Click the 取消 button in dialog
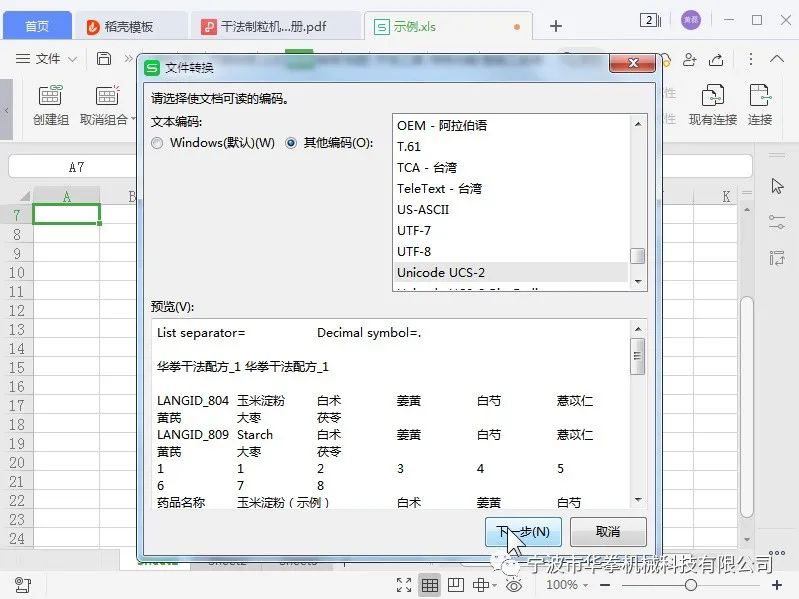 [607, 531]
